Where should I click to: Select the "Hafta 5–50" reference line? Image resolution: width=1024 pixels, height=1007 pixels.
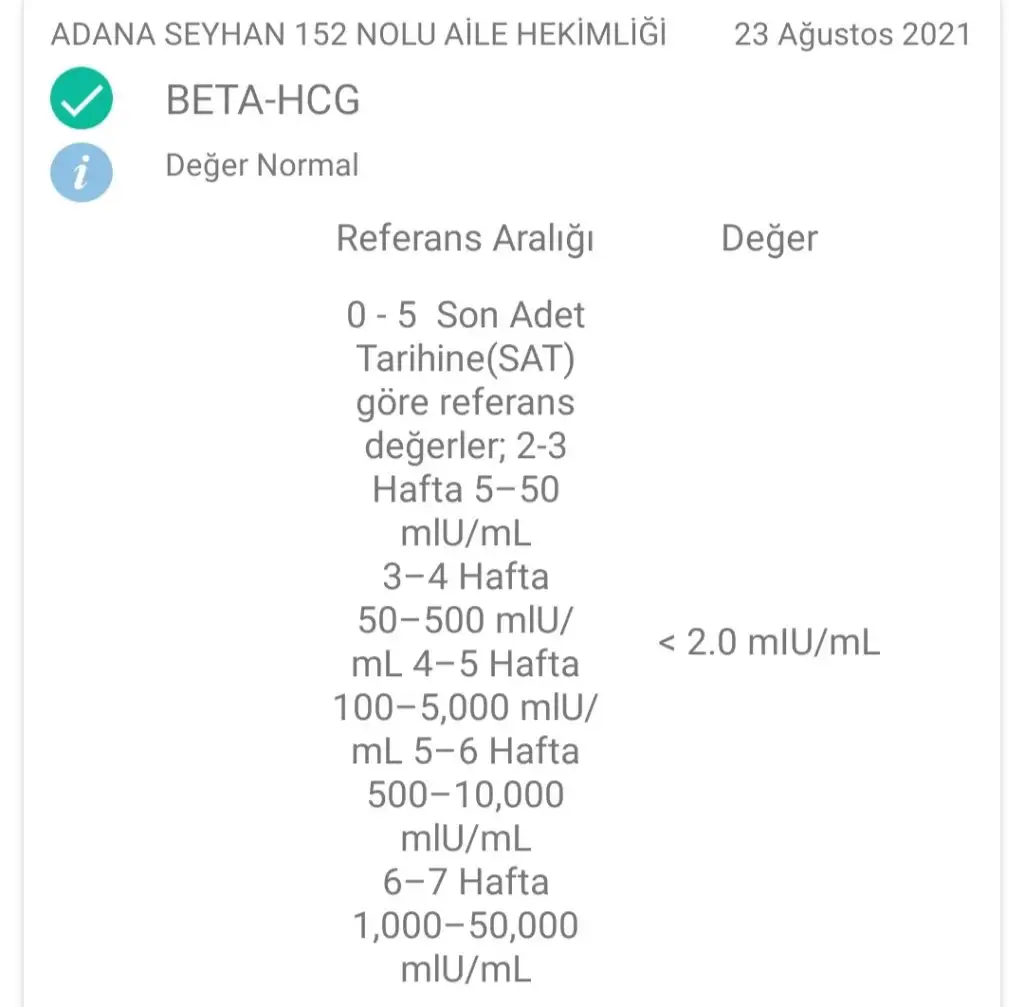(x=465, y=490)
